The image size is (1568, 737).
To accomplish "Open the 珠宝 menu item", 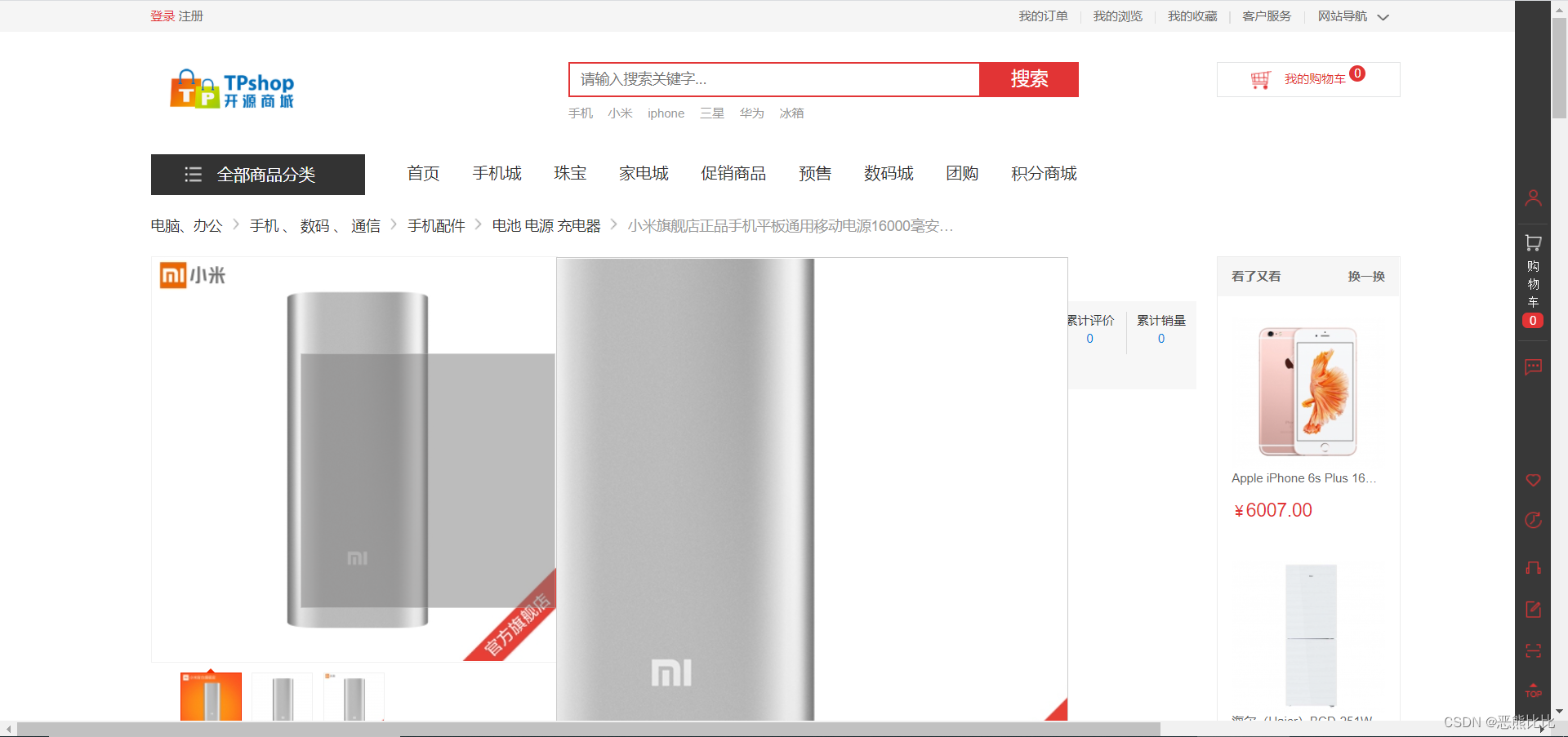I will 570,173.
